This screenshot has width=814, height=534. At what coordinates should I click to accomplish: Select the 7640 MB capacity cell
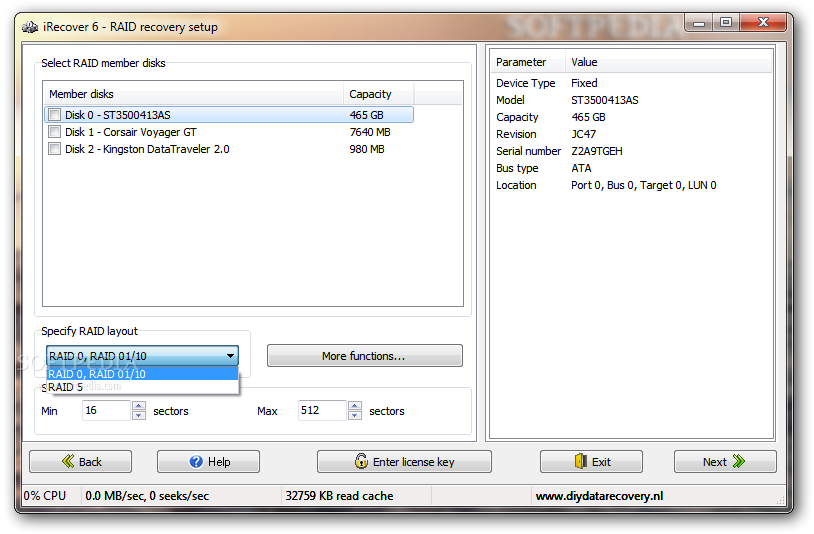370,132
